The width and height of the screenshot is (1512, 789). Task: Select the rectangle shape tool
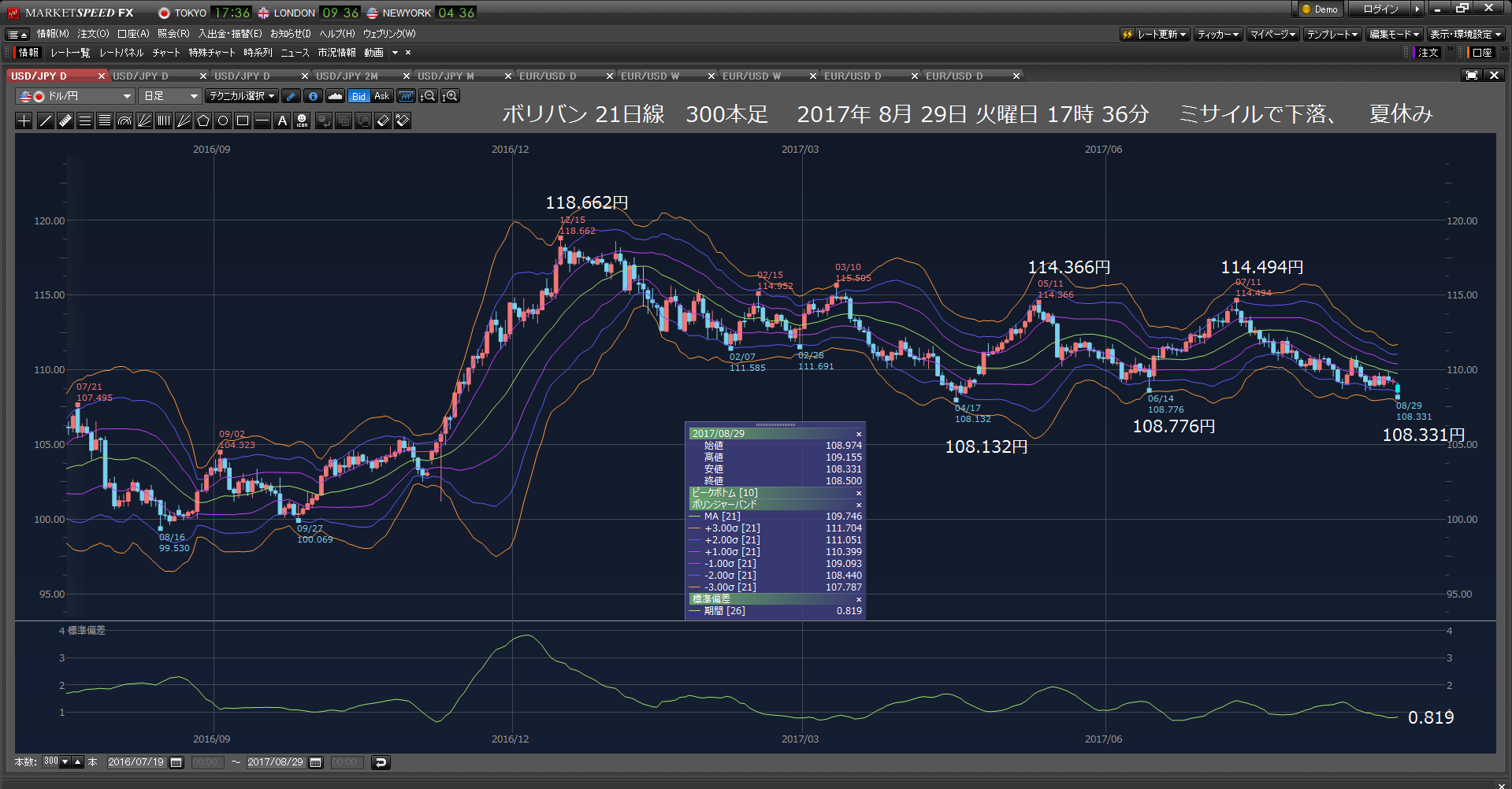[x=243, y=120]
